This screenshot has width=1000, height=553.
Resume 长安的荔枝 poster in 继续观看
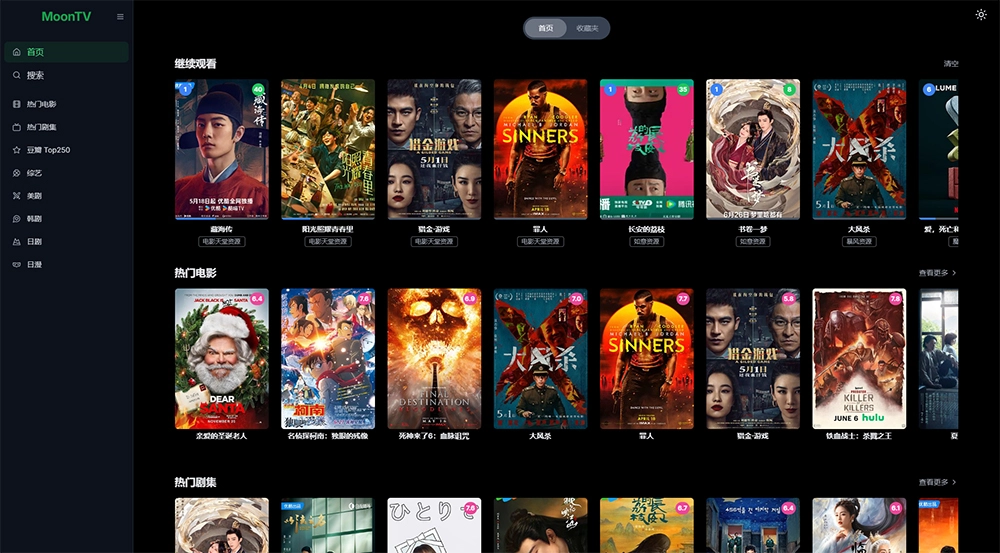click(x=647, y=149)
